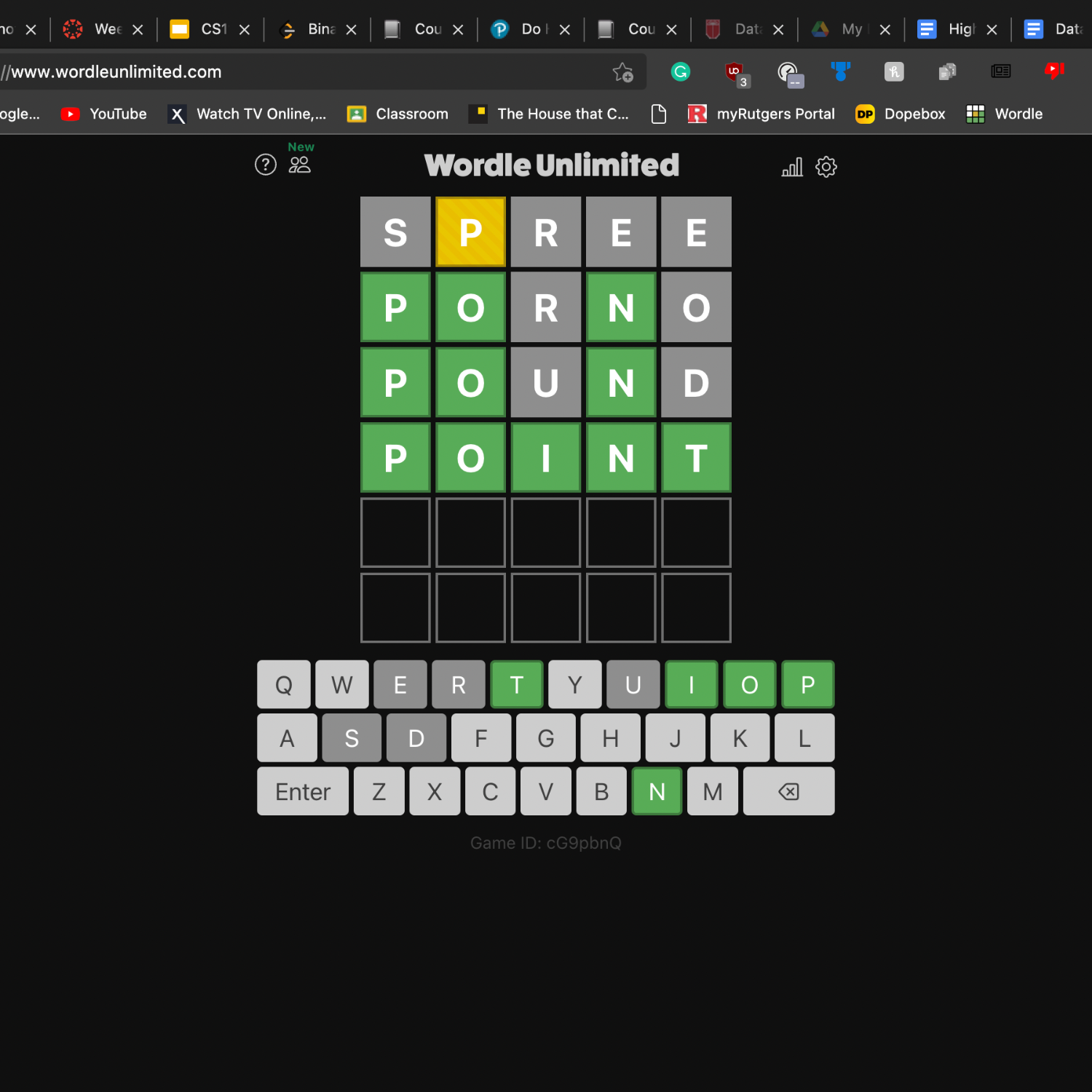The width and height of the screenshot is (1092, 1092).
Task: Click the J key on Wordle keyboard
Action: click(676, 738)
